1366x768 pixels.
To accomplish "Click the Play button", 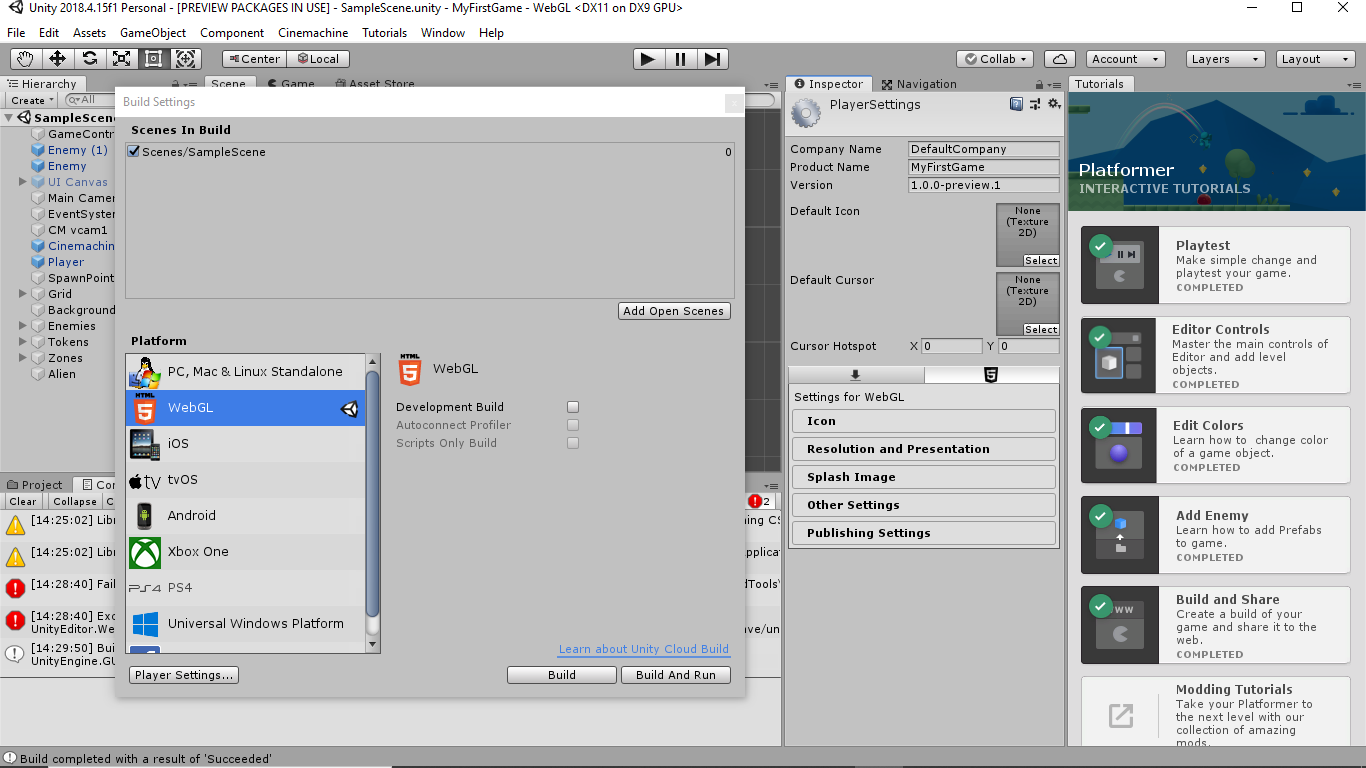I will point(648,59).
